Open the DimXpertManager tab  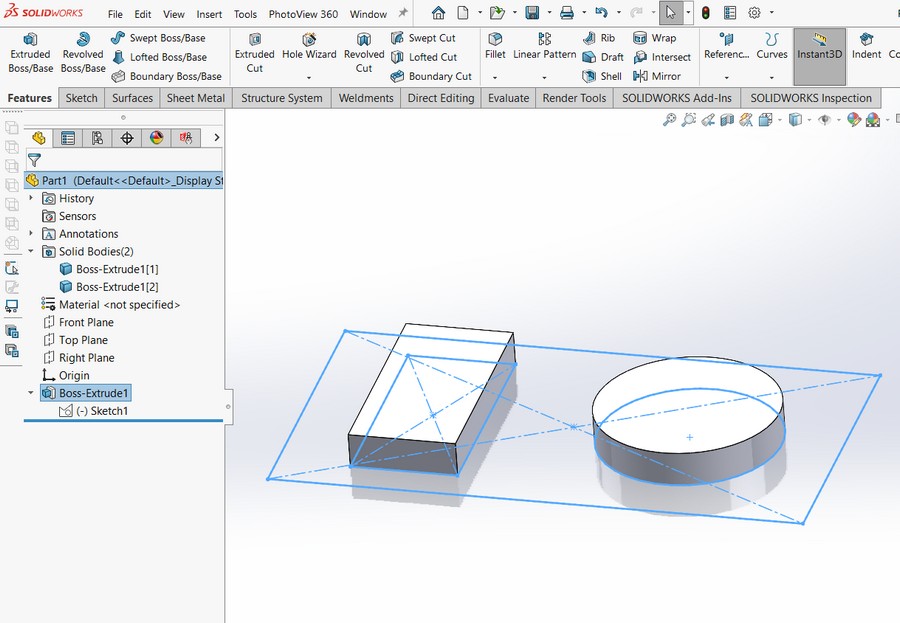point(127,138)
